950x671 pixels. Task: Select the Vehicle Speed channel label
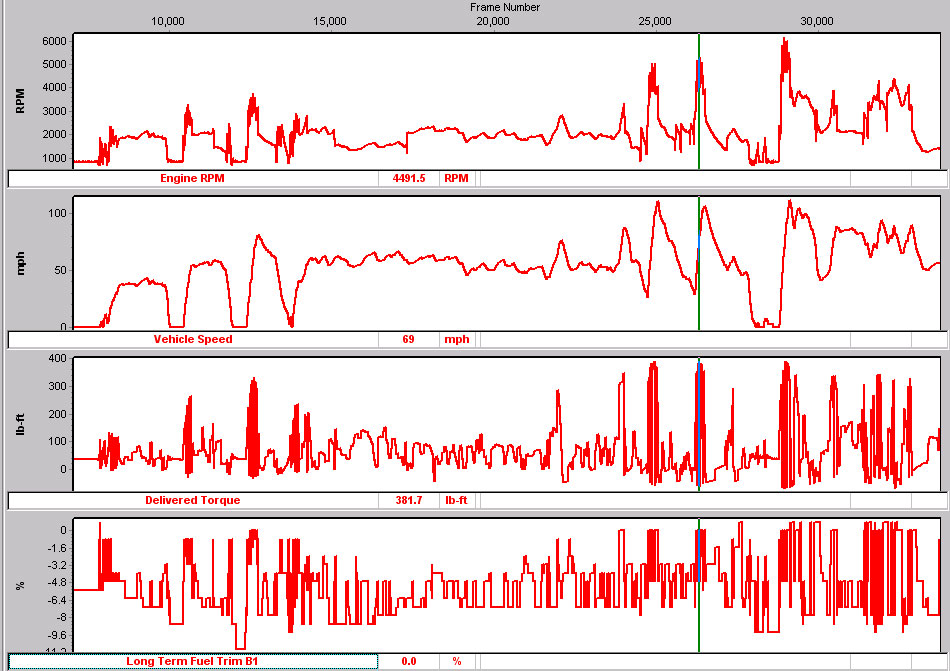click(x=193, y=339)
